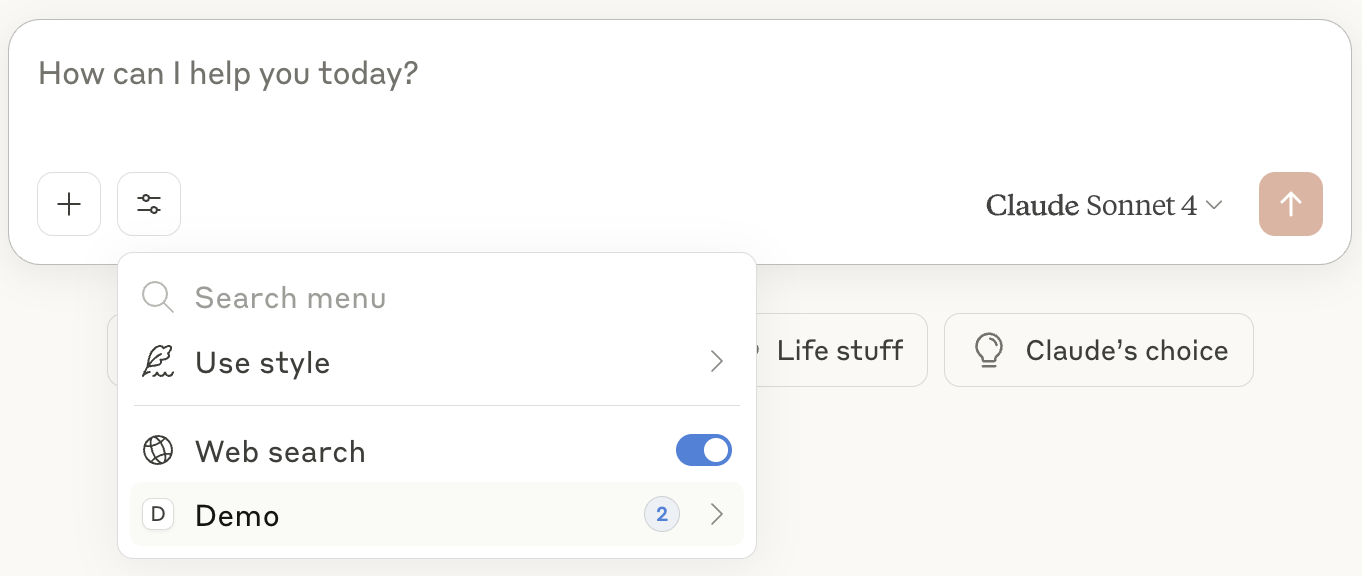Select the Demo menu item label
1362x576 pixels.
(x=237, y=516)
